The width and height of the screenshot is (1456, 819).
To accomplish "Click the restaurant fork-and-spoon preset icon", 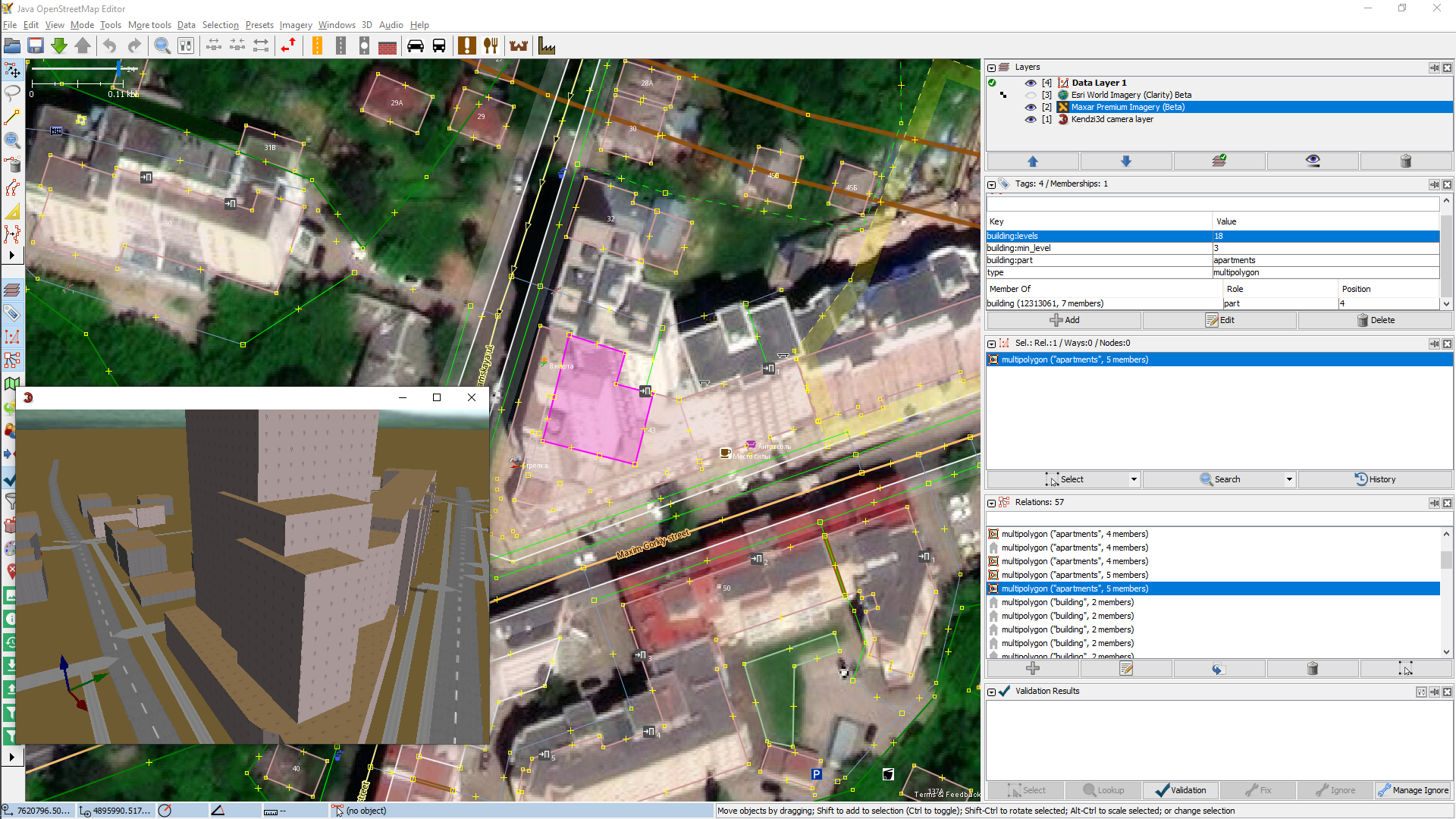I will click(491, 46).
